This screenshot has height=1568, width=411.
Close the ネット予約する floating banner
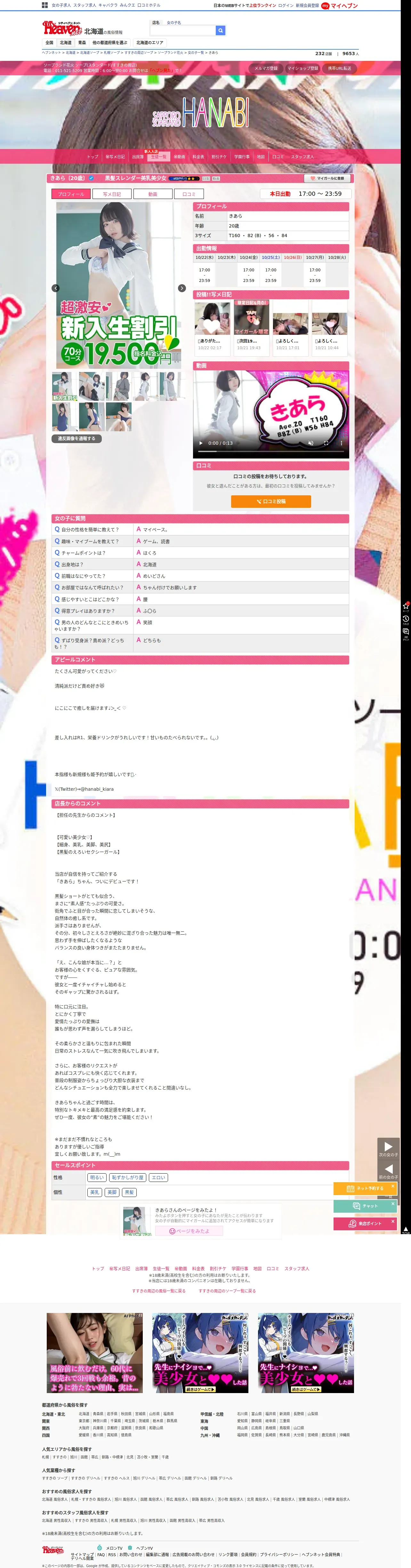393,1186
